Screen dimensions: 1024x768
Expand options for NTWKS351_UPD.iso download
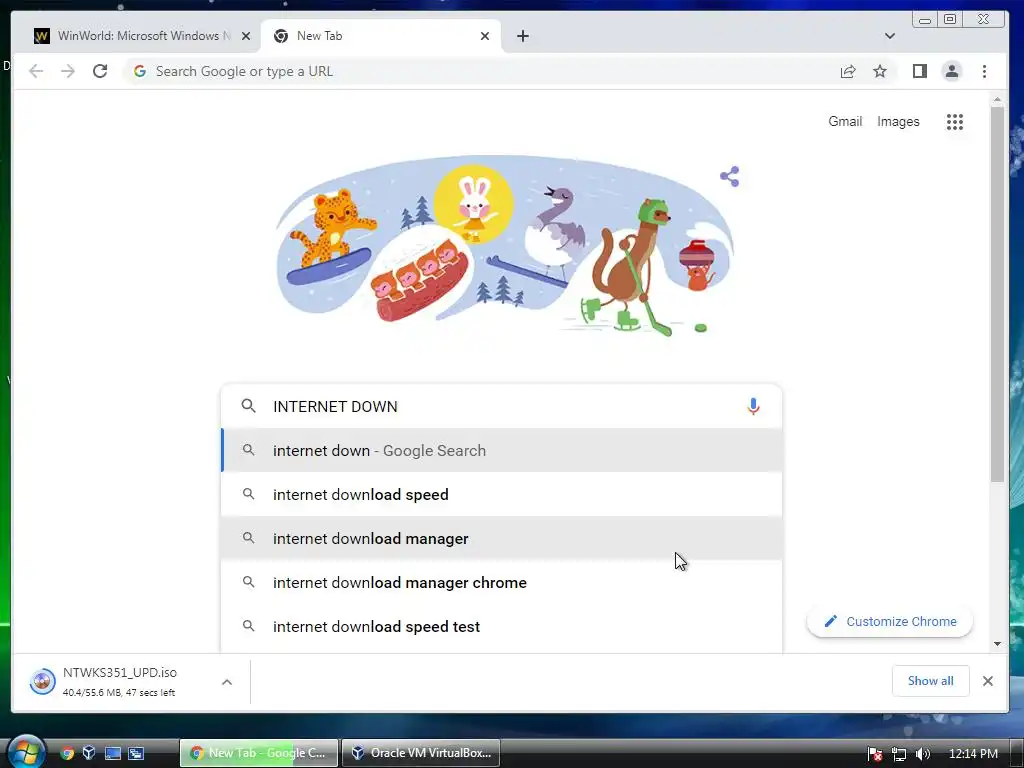tap(227, 682)
